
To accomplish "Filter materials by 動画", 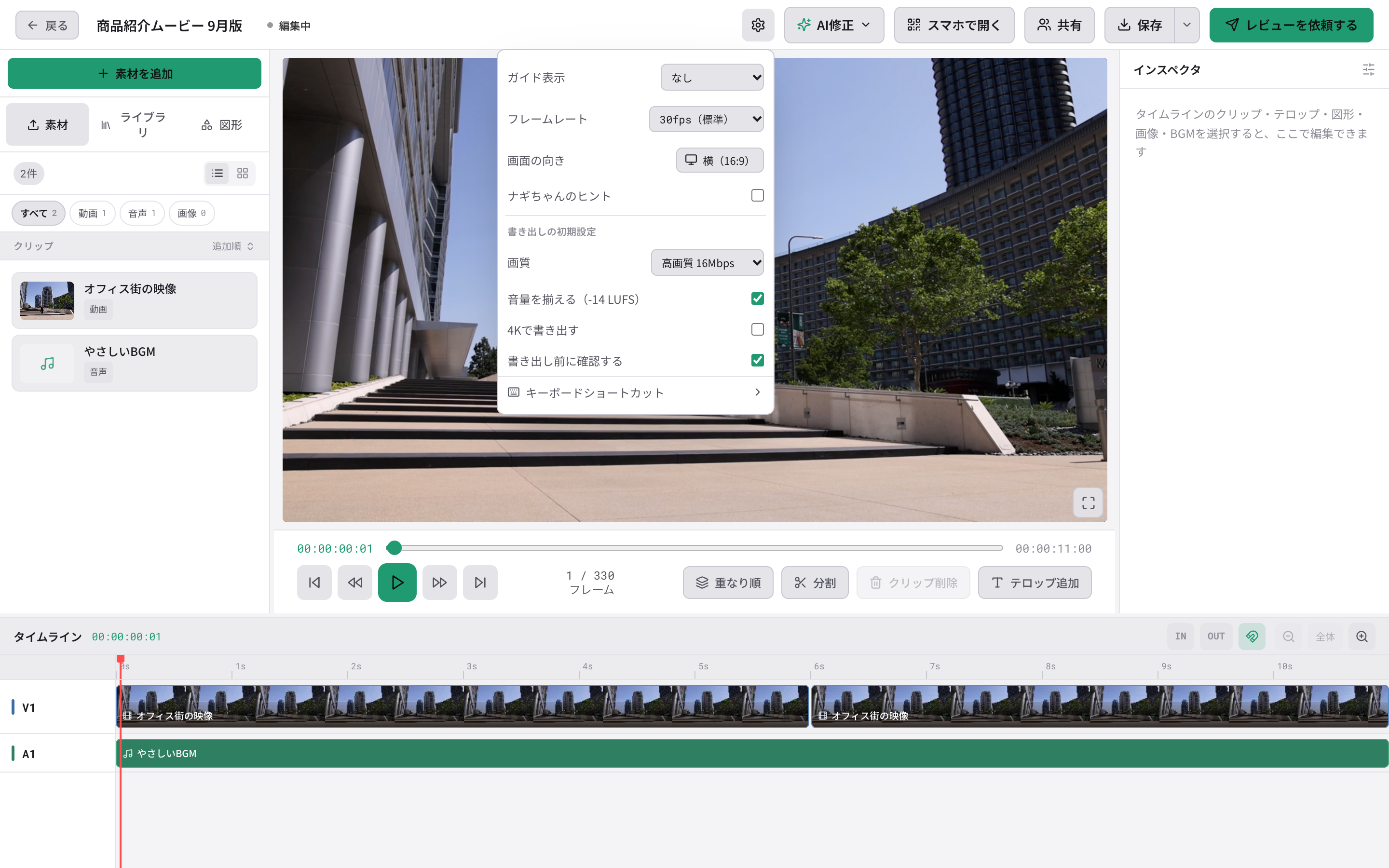I will coord(93,213).
